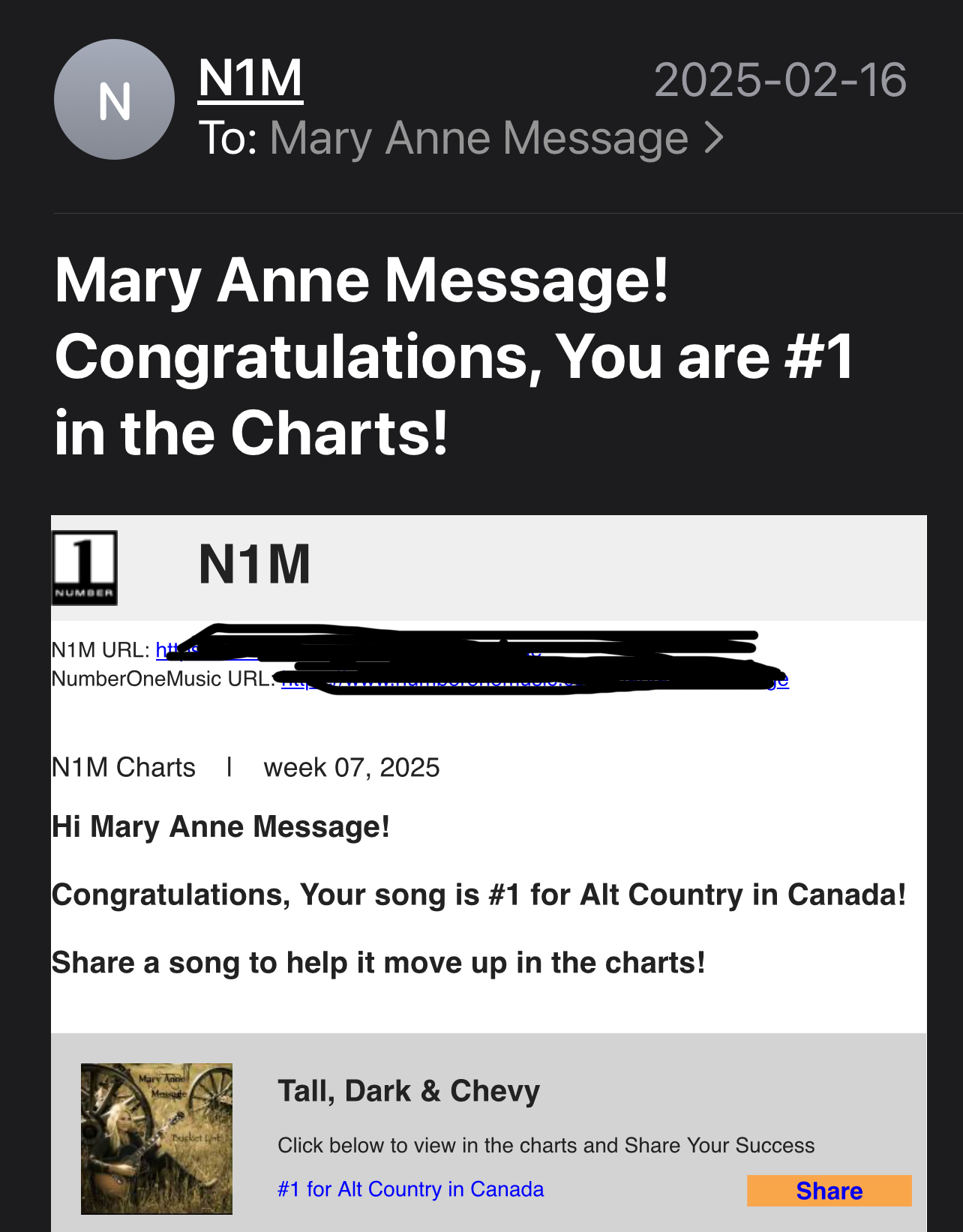Open the NumberOneMusic URL link

(535, 679)
